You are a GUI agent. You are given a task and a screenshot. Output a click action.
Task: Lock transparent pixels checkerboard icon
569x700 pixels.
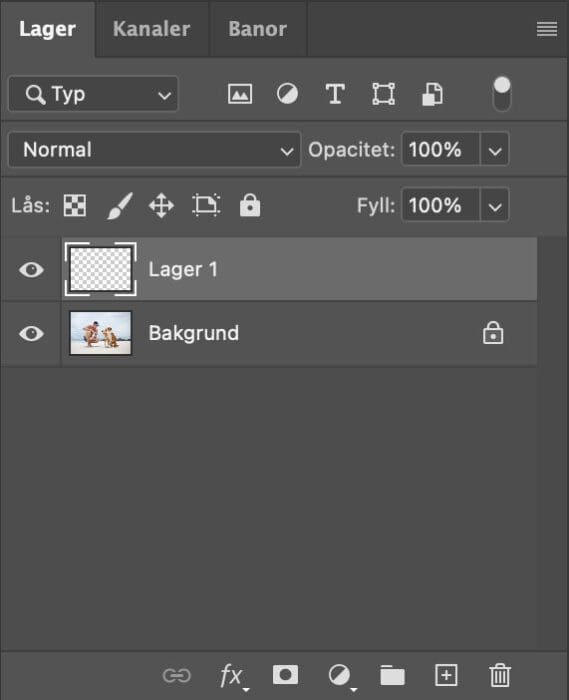[x=75, y=206]
